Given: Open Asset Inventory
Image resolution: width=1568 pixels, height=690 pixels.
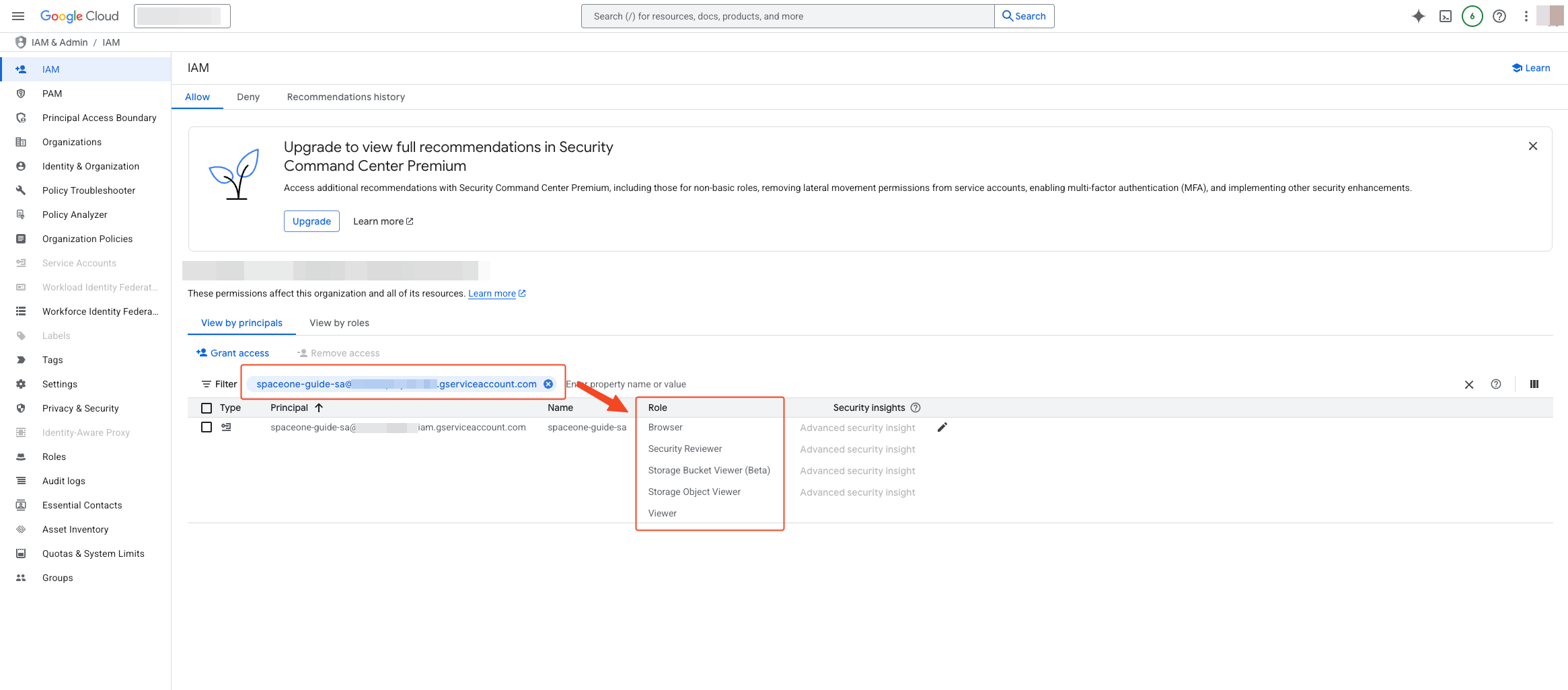Looking at the screenshot, I should [x=85, y=529].
